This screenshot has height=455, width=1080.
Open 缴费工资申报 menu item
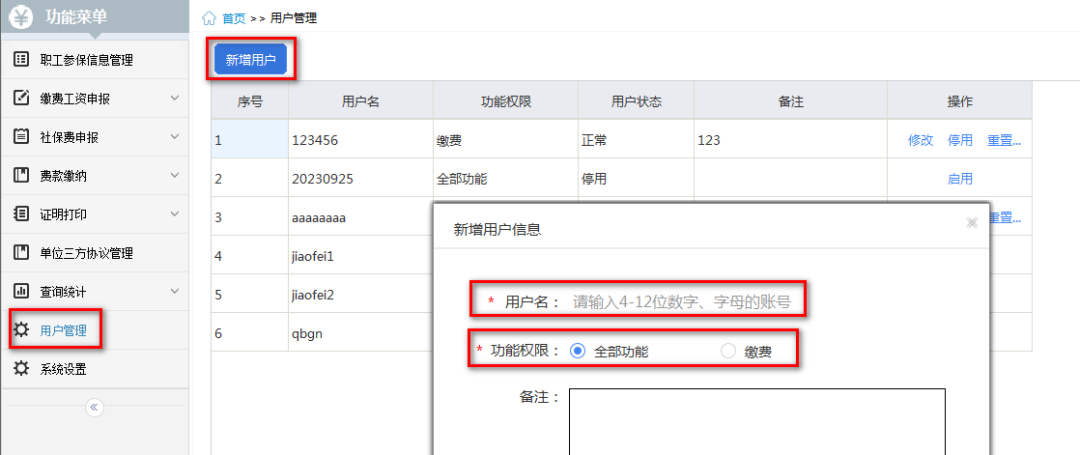pyautogui.click(x=94, y=98)
